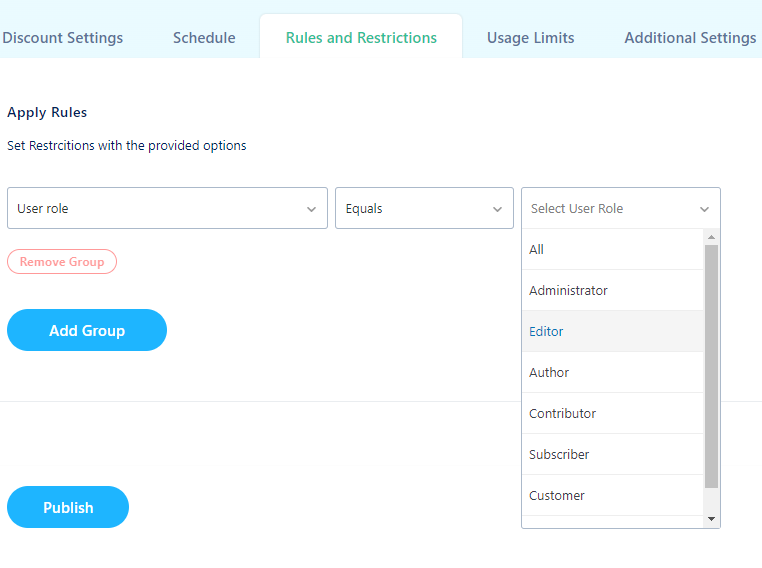The height and width of the screenshot is (568, 762).
Task: Select Administrator from the role list
Action: [x=613, y=290]
